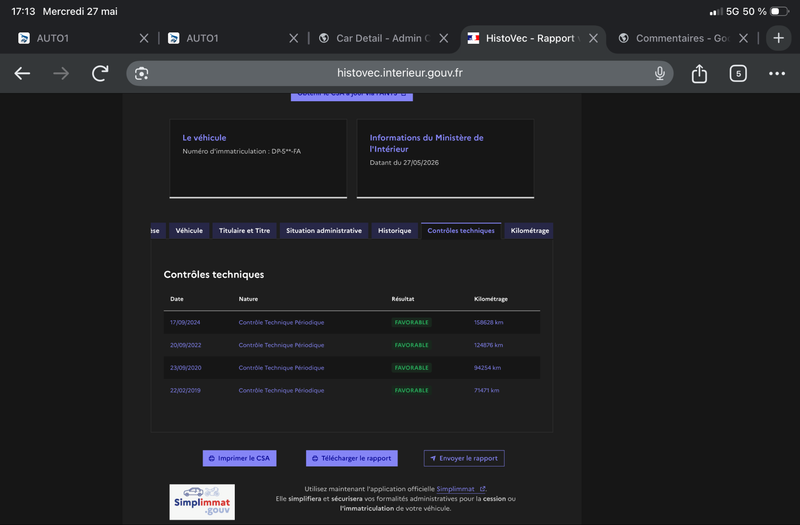Select the Kilométrage tab
800x525 pixels.
(x=529, y=231)
